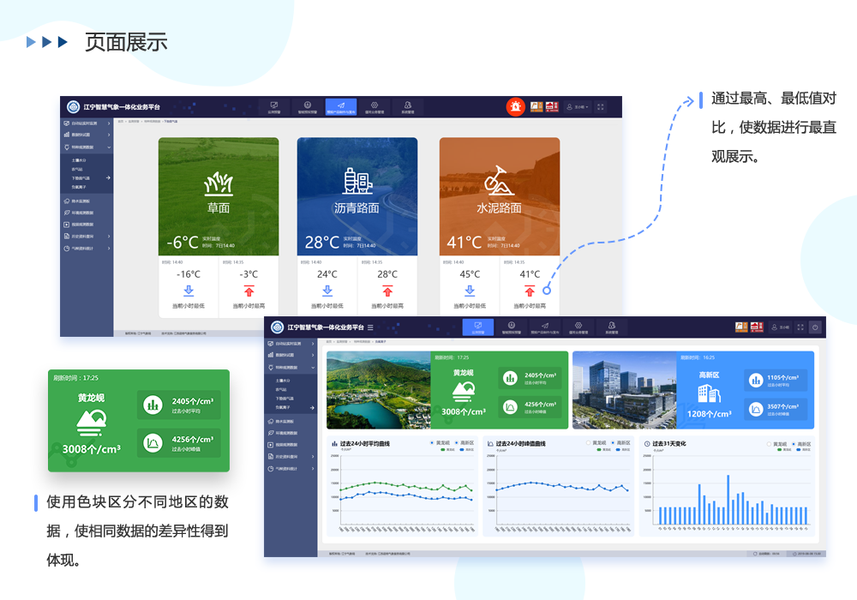
Task: Click the -3°C hourly highest up arrow
Action: (x=249, y=291)
